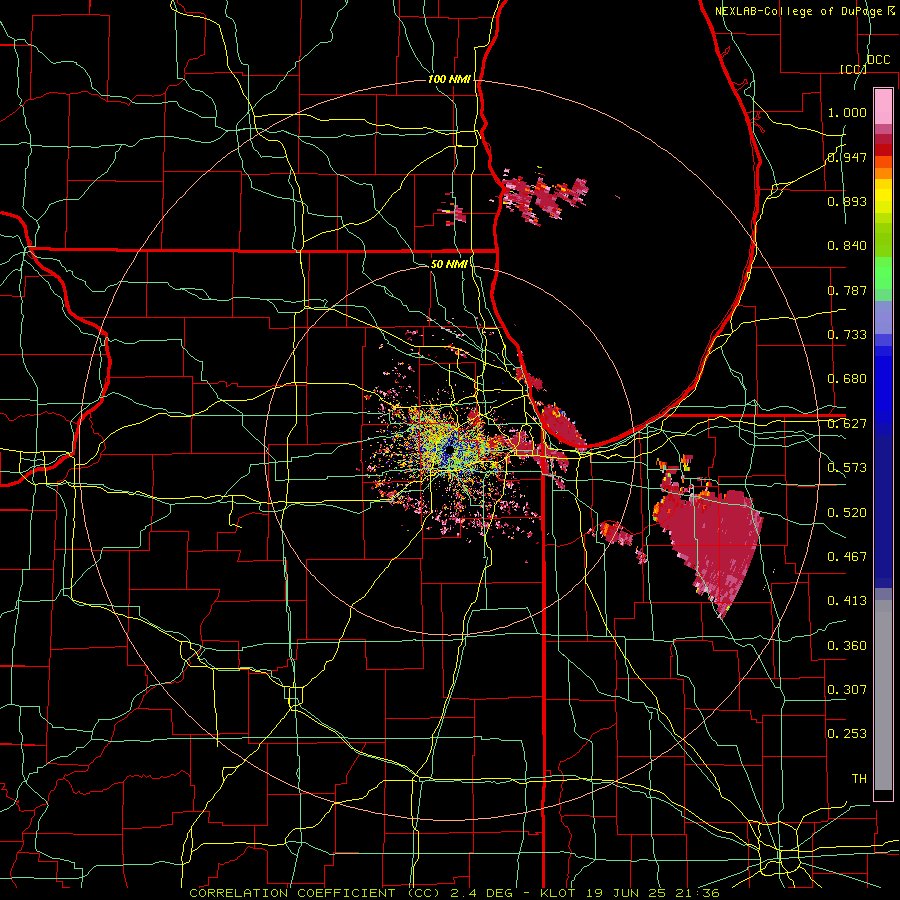Select the 0.413 scale value

click(x=847, y=601)
